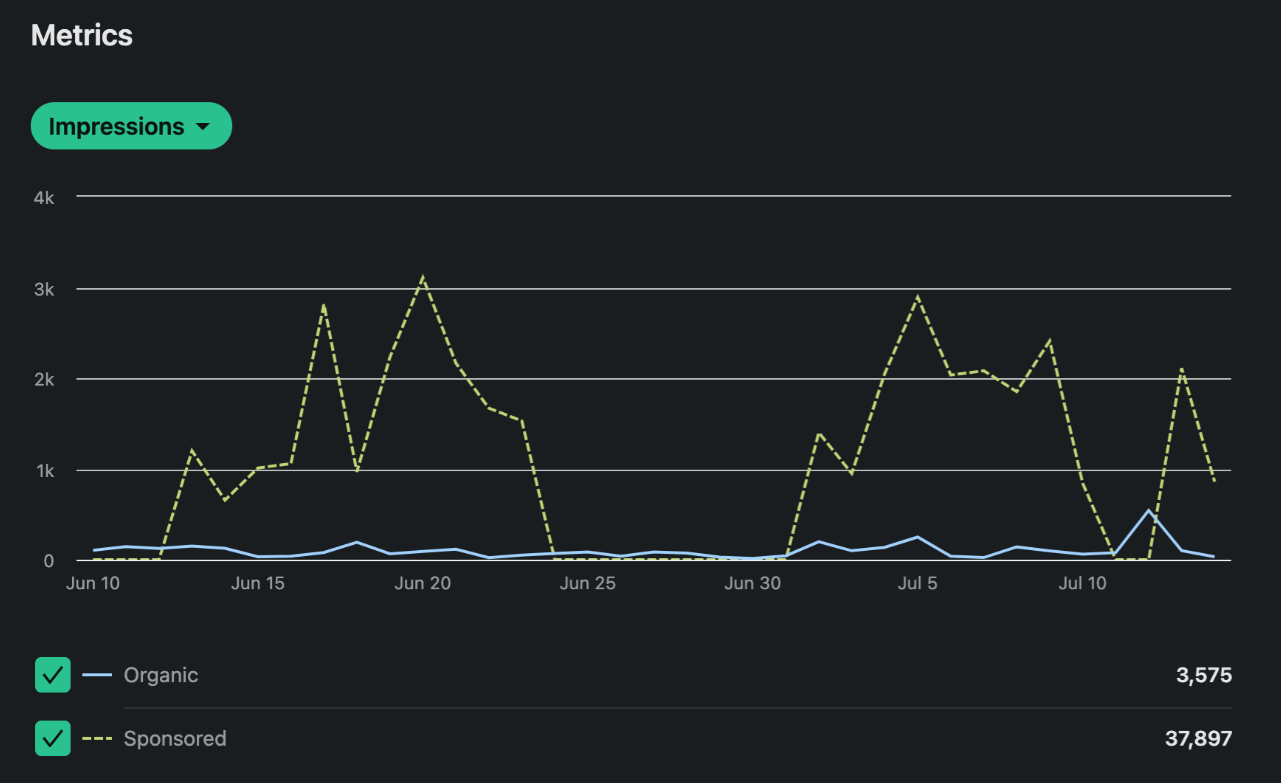The width and height of the screenshot is (1281, 783).
Task: Click the caret arrow beside Impressions
Action: click(x=203, y=128)
